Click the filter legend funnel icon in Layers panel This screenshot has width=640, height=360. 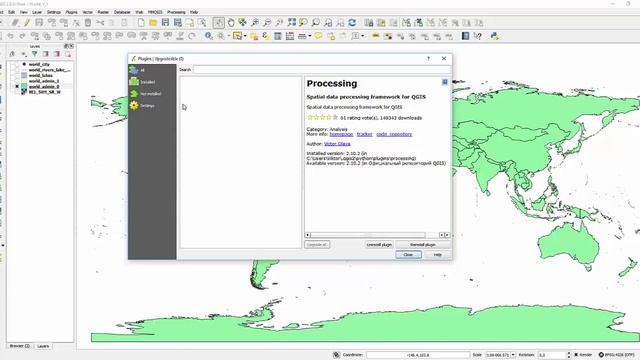pos(35,54)
